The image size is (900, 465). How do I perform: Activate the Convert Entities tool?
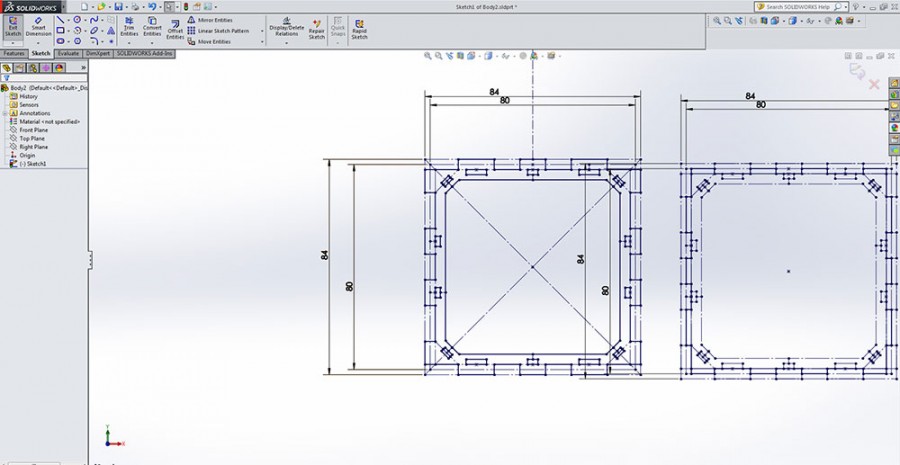click(x=152, y=28)
